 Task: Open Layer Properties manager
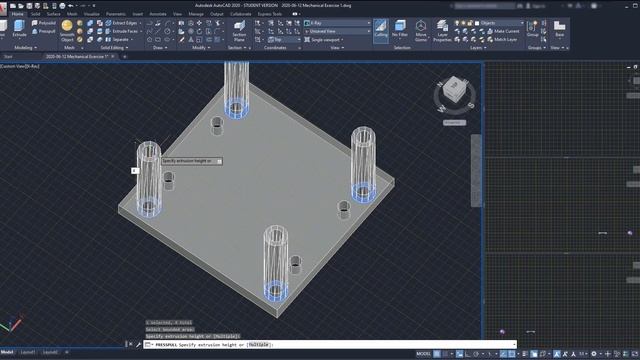(442, 31)
